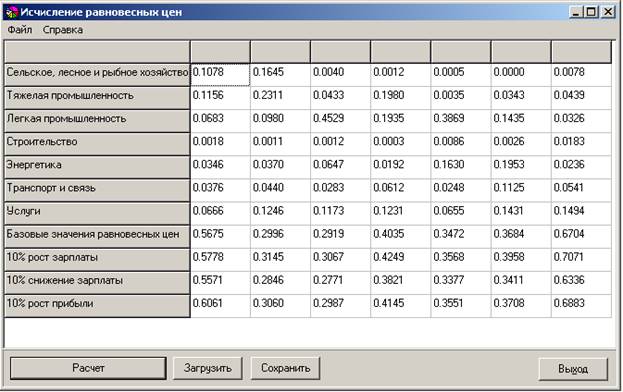Click the Сохранить button

tap(285, 368)
